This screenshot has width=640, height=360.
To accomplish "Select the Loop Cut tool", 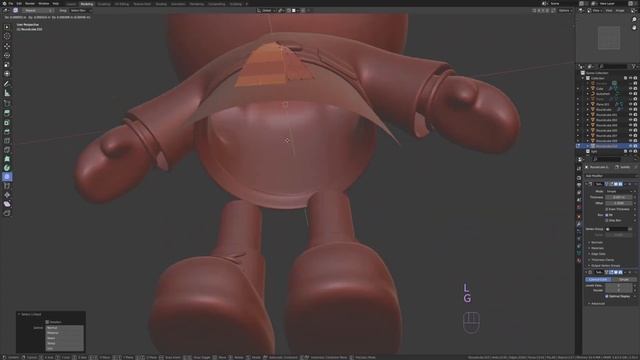I will (x=7, y=141).
